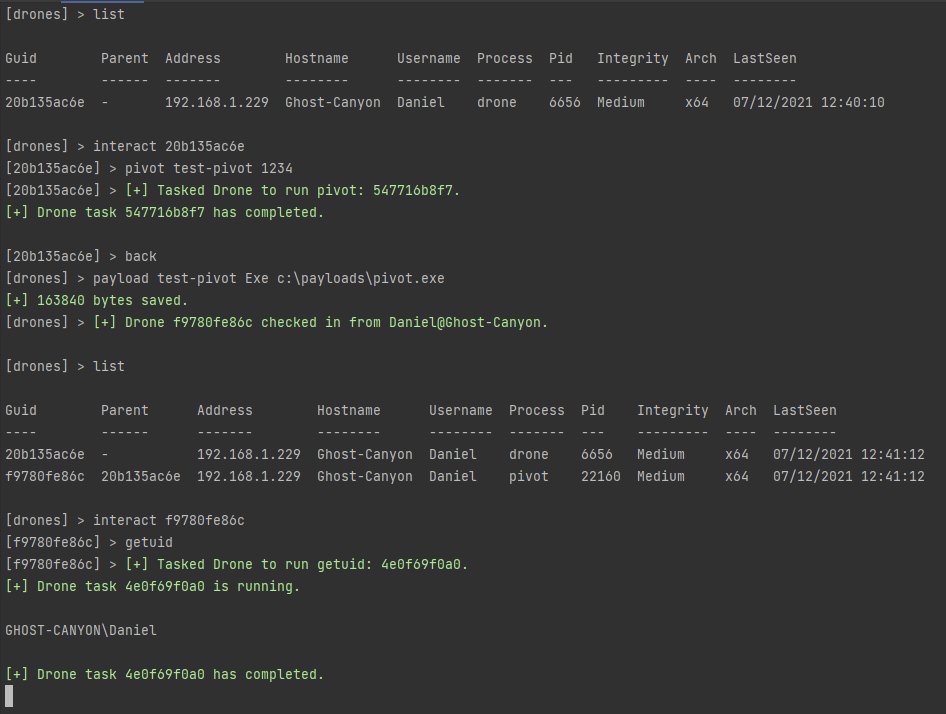Image resolution: width=946 pixels, height=714 pixels.
Task: Click the payload path c:\payloads\pivot.exe
Action: [x=361, y=278]
